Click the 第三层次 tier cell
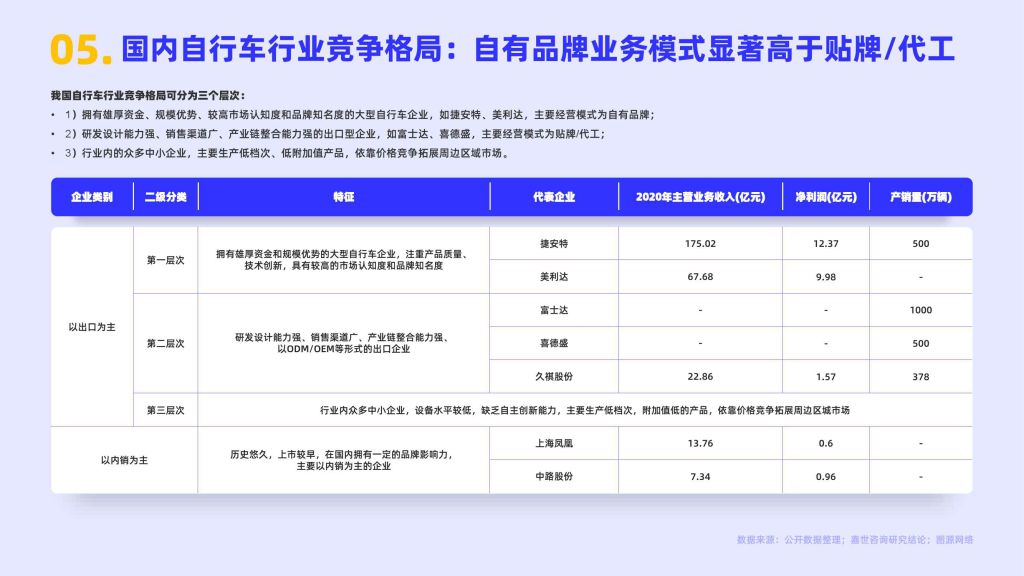Screen dimensions: 1024x576 point(166,410)
